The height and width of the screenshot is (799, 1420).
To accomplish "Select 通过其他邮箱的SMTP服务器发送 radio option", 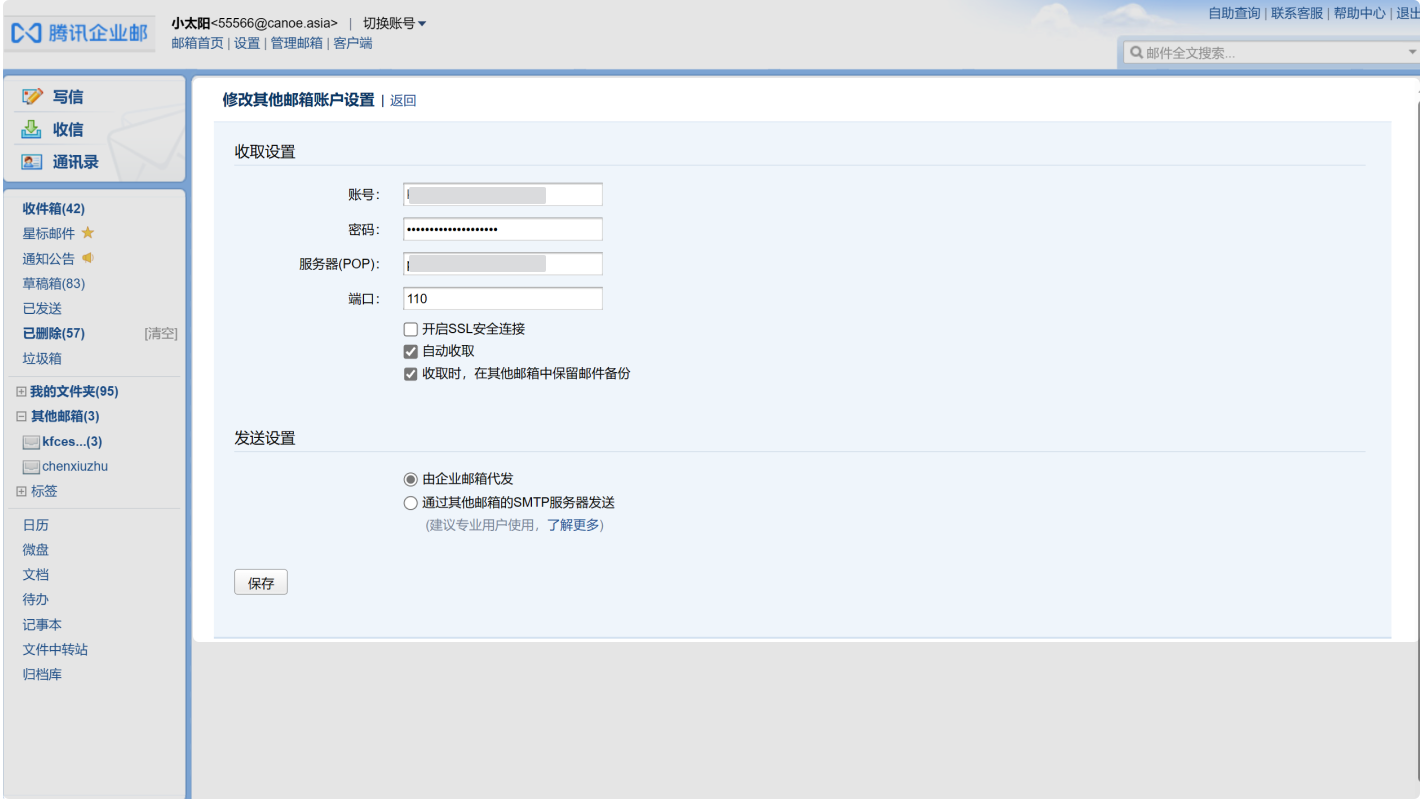I will tap(411, 503).
